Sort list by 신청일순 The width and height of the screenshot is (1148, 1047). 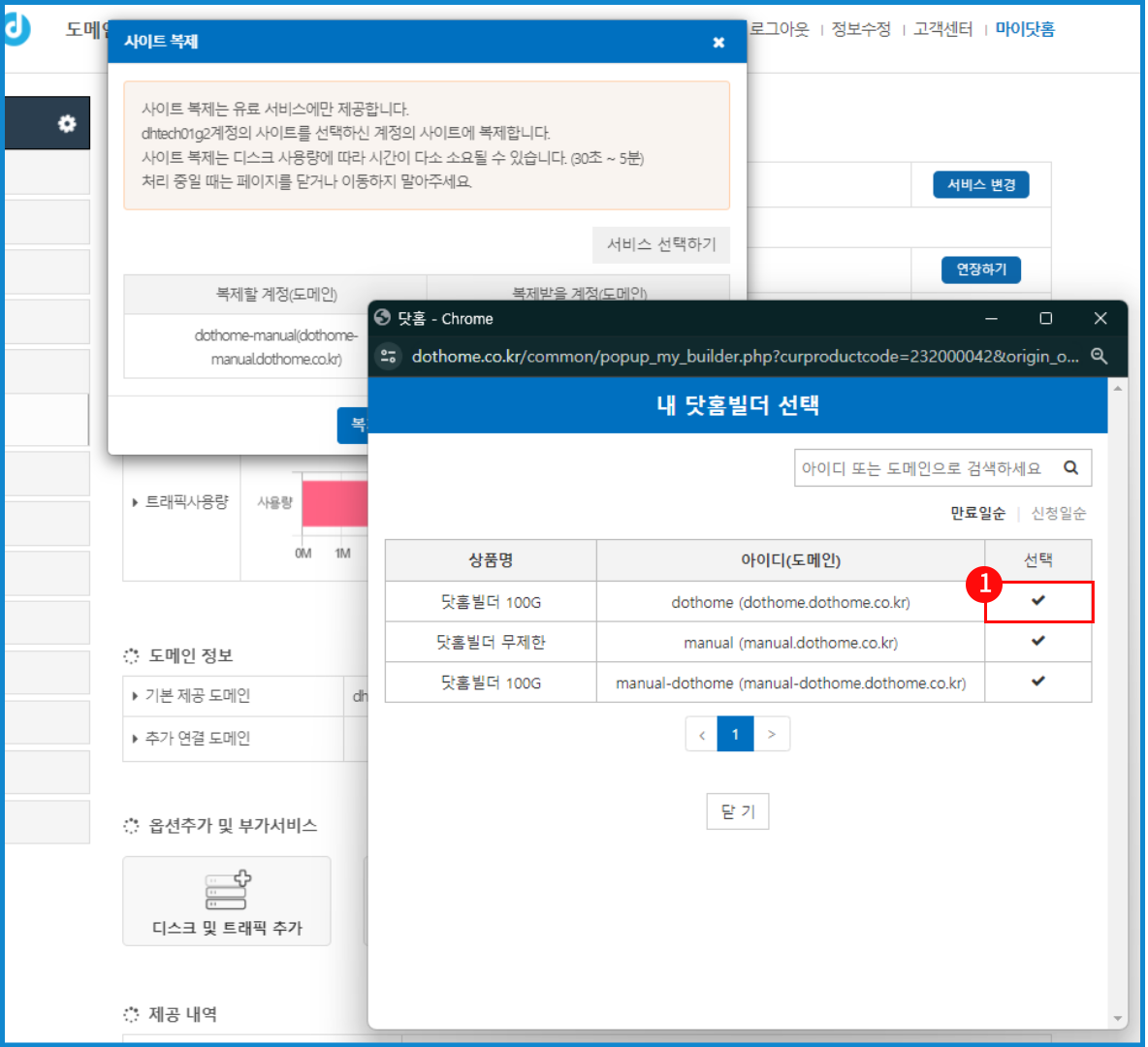pos(1058,513)
